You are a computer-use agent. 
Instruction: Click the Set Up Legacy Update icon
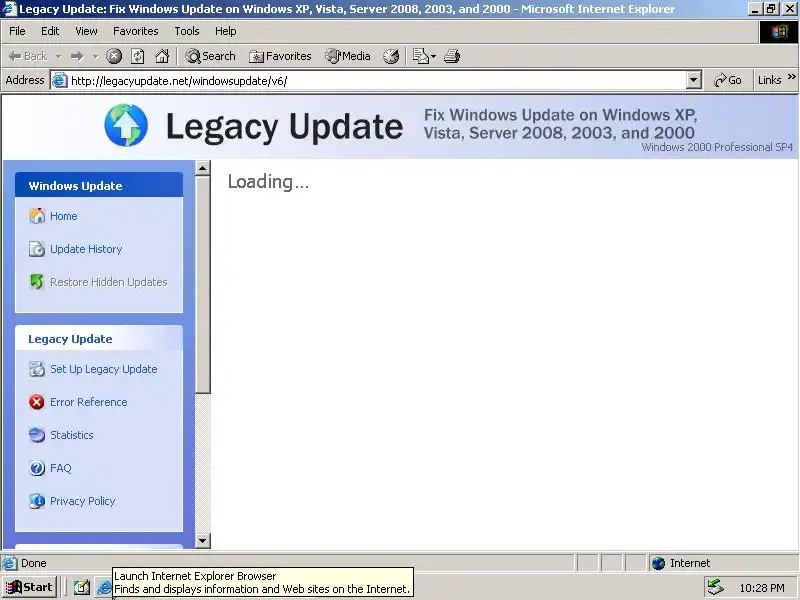[37, 369]
